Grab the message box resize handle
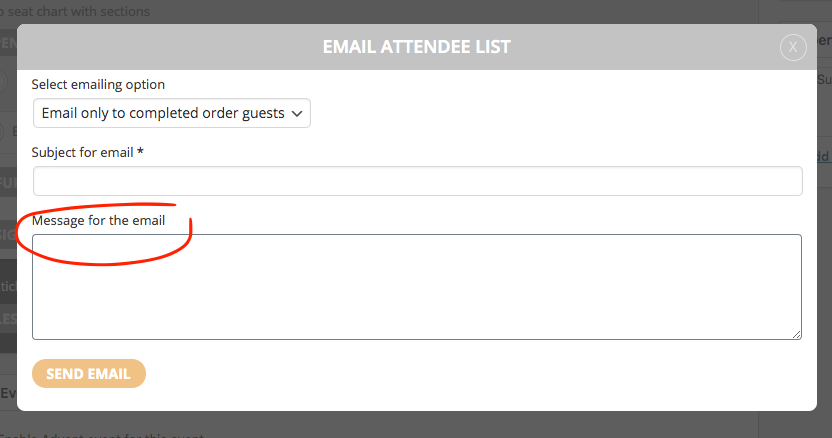832x438 pixels. click(x=796, y=334)
